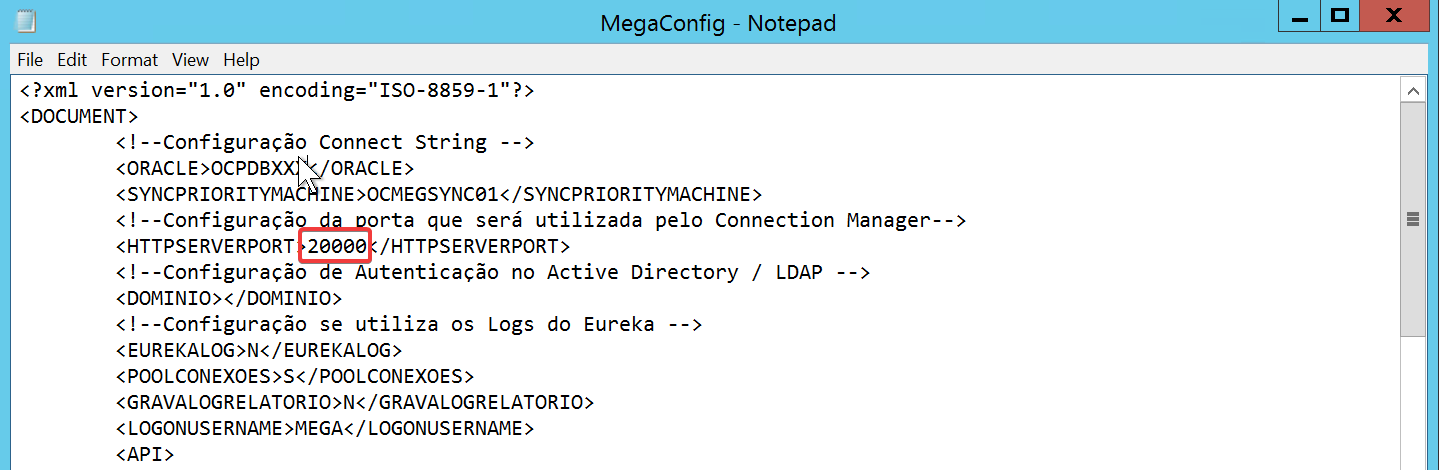Open the Edit menu

[x=72, y=60]
